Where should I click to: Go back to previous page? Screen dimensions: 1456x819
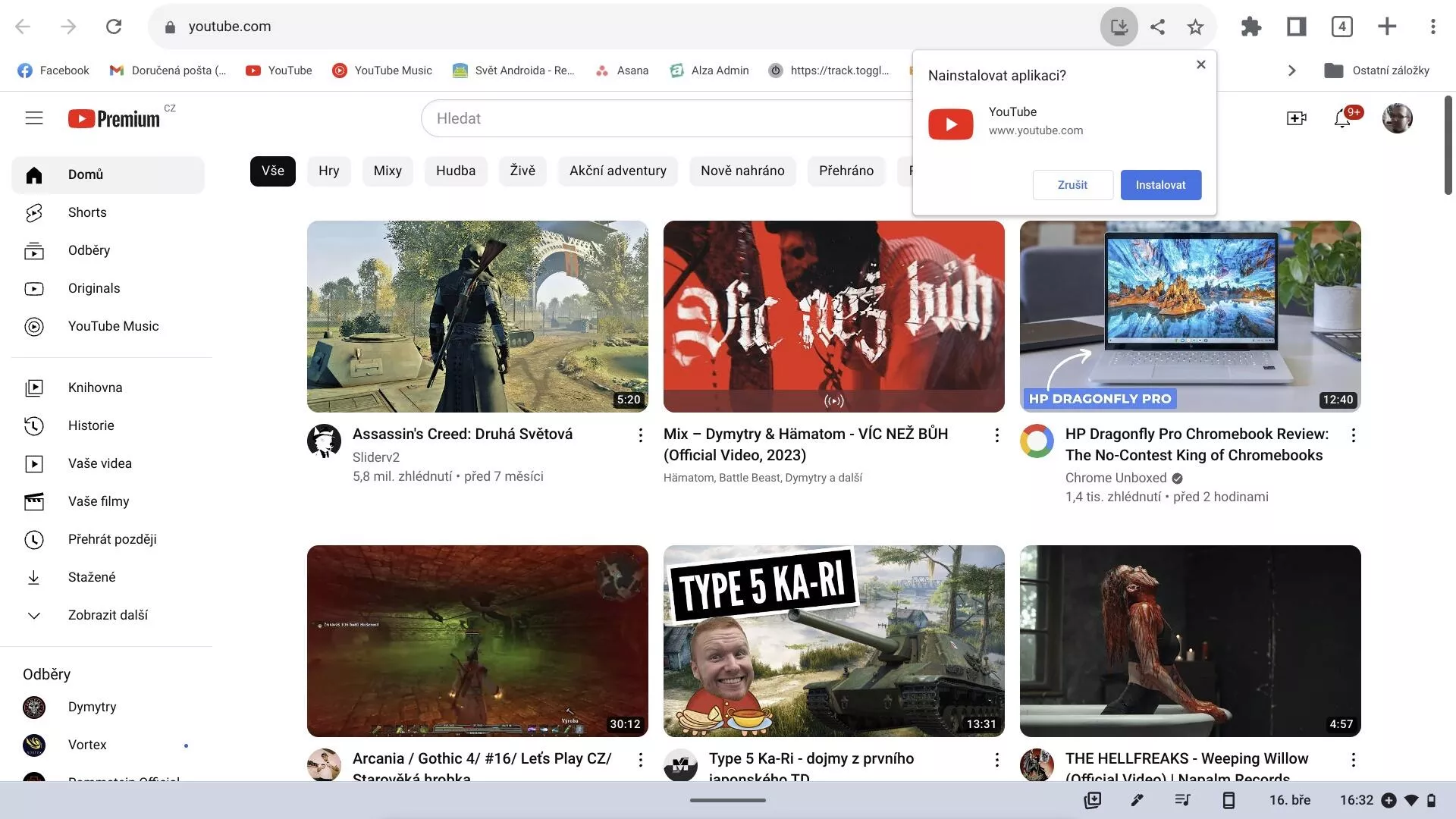pos(23,27)
